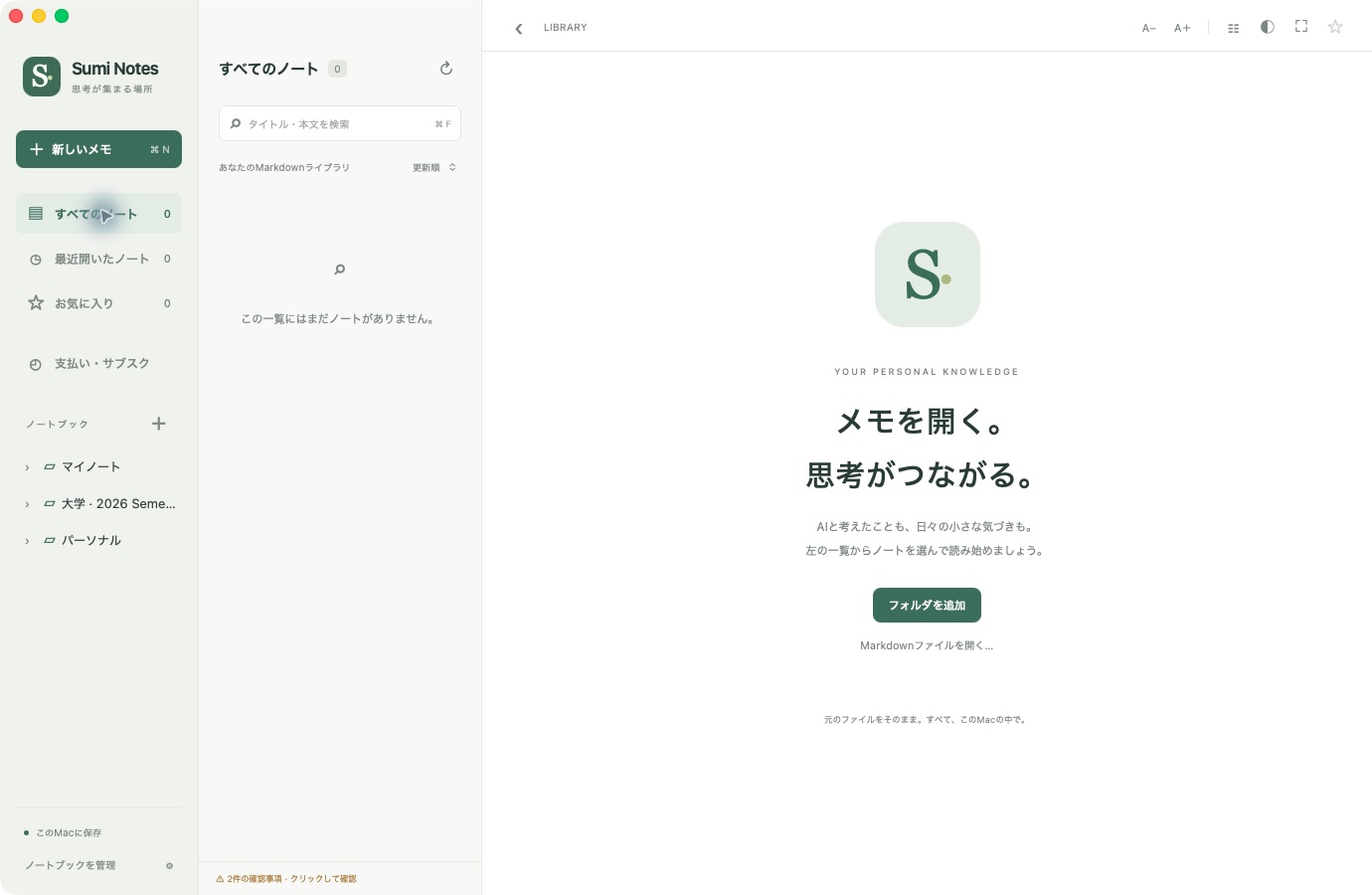Click the フォルダを追加 button
This screenshot has height=895, width=1372.
point(927,605)
